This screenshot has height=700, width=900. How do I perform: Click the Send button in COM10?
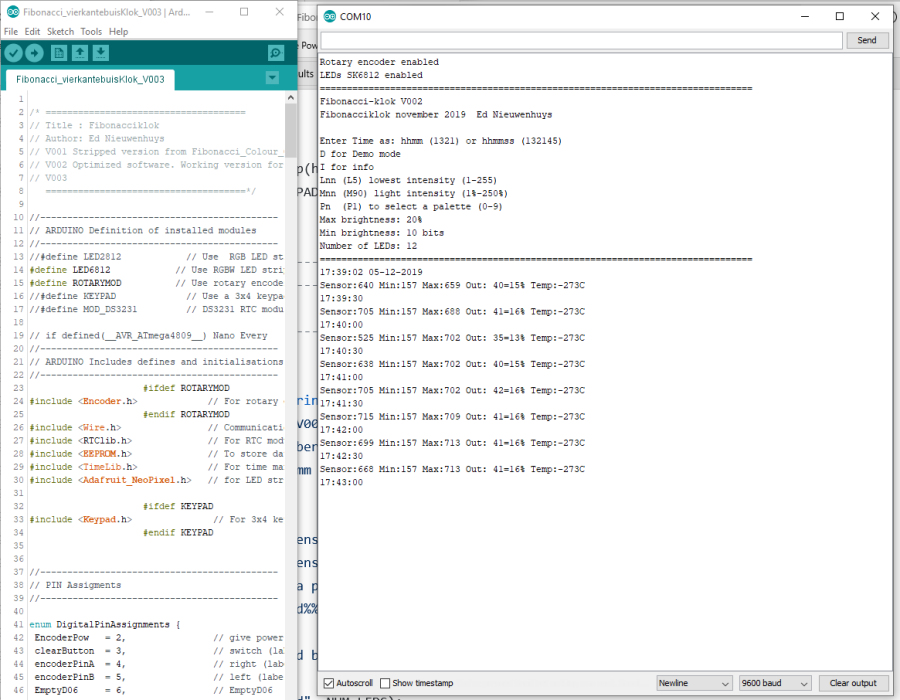click(x=867, y=40)
